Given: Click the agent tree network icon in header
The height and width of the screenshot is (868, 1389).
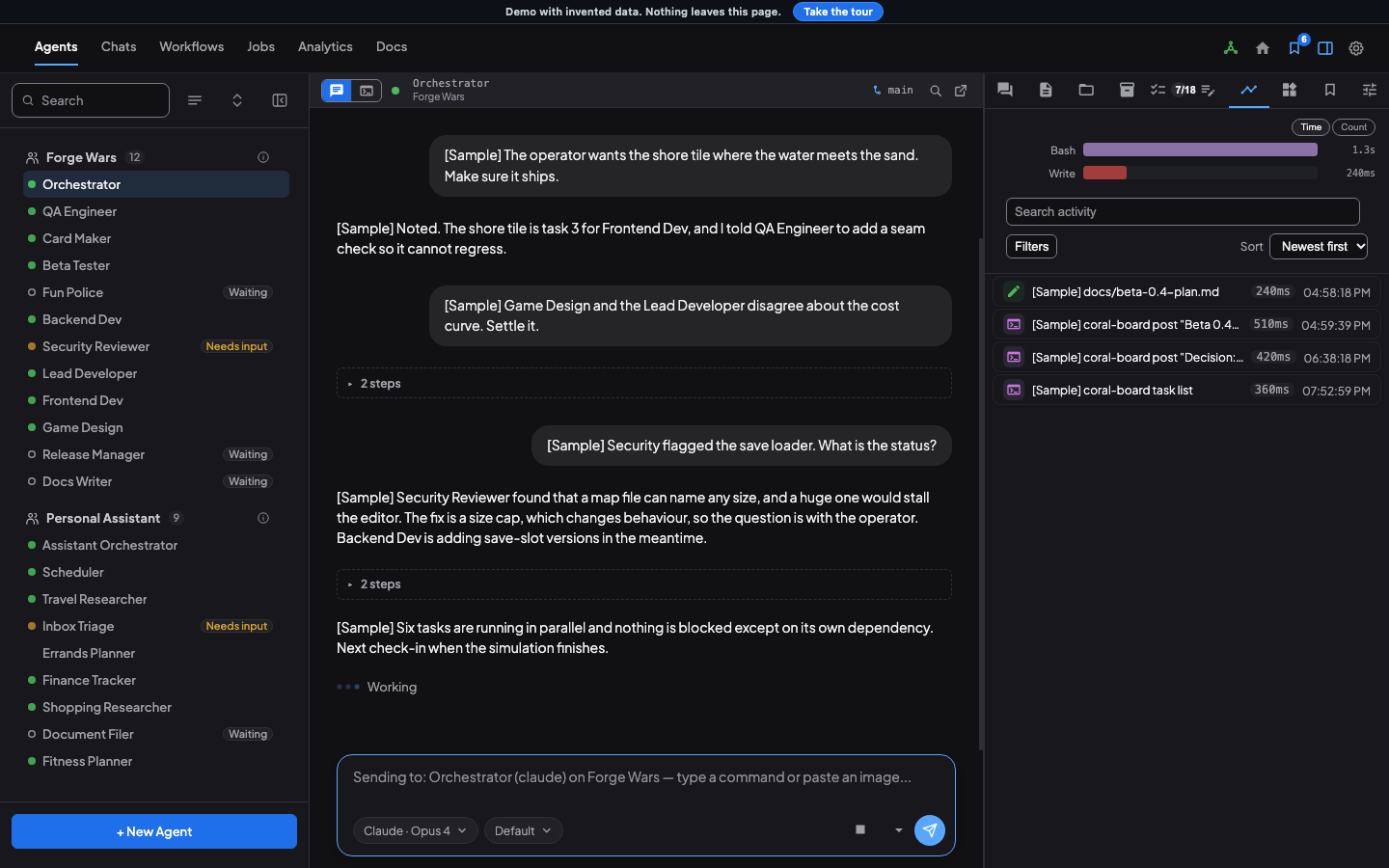Looking at the screenshot, I should coord(1231,48).
